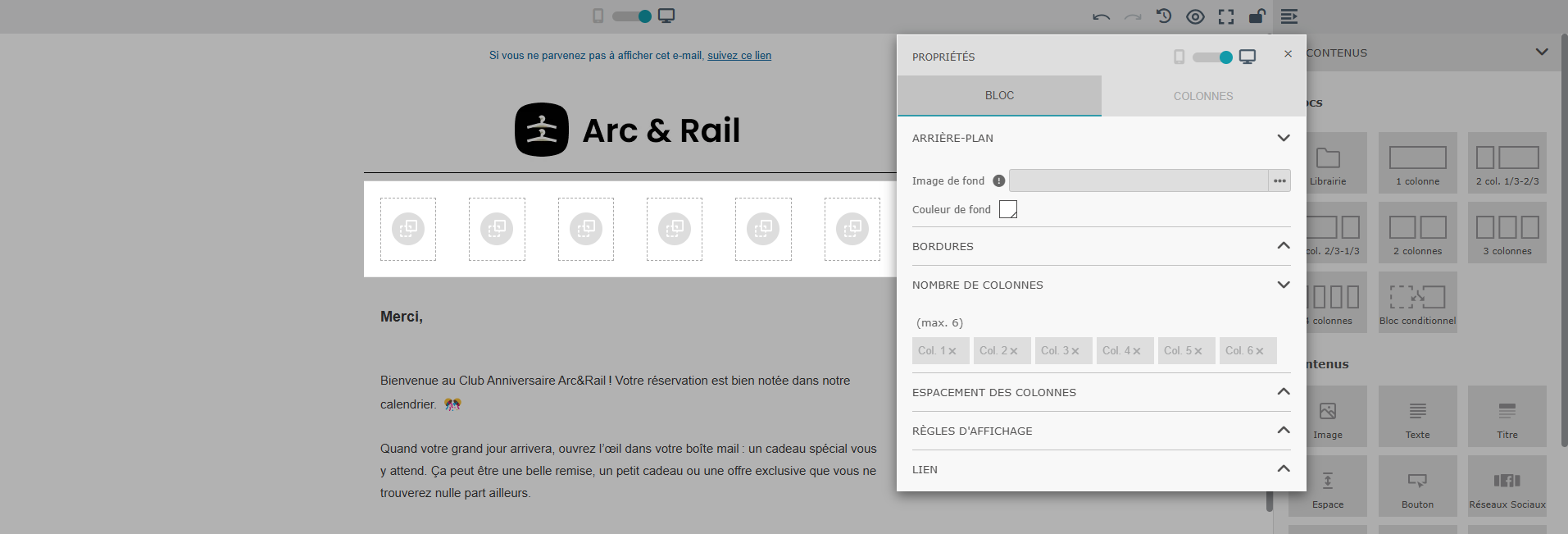
Task: Remove Col. 5 tag
Action: [1198, 351]
